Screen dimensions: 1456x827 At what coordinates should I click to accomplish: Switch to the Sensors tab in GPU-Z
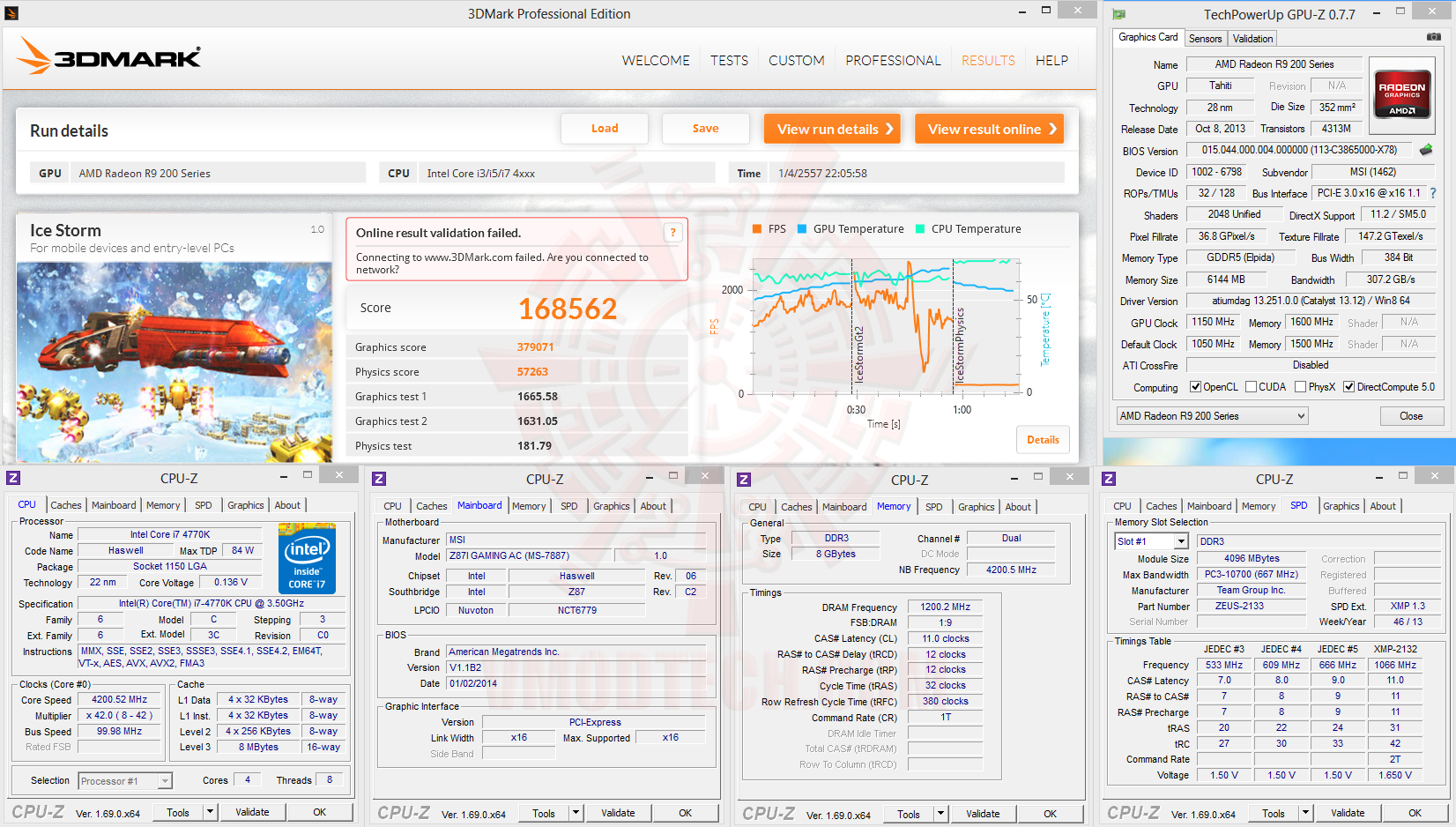tap(1205, 39)
